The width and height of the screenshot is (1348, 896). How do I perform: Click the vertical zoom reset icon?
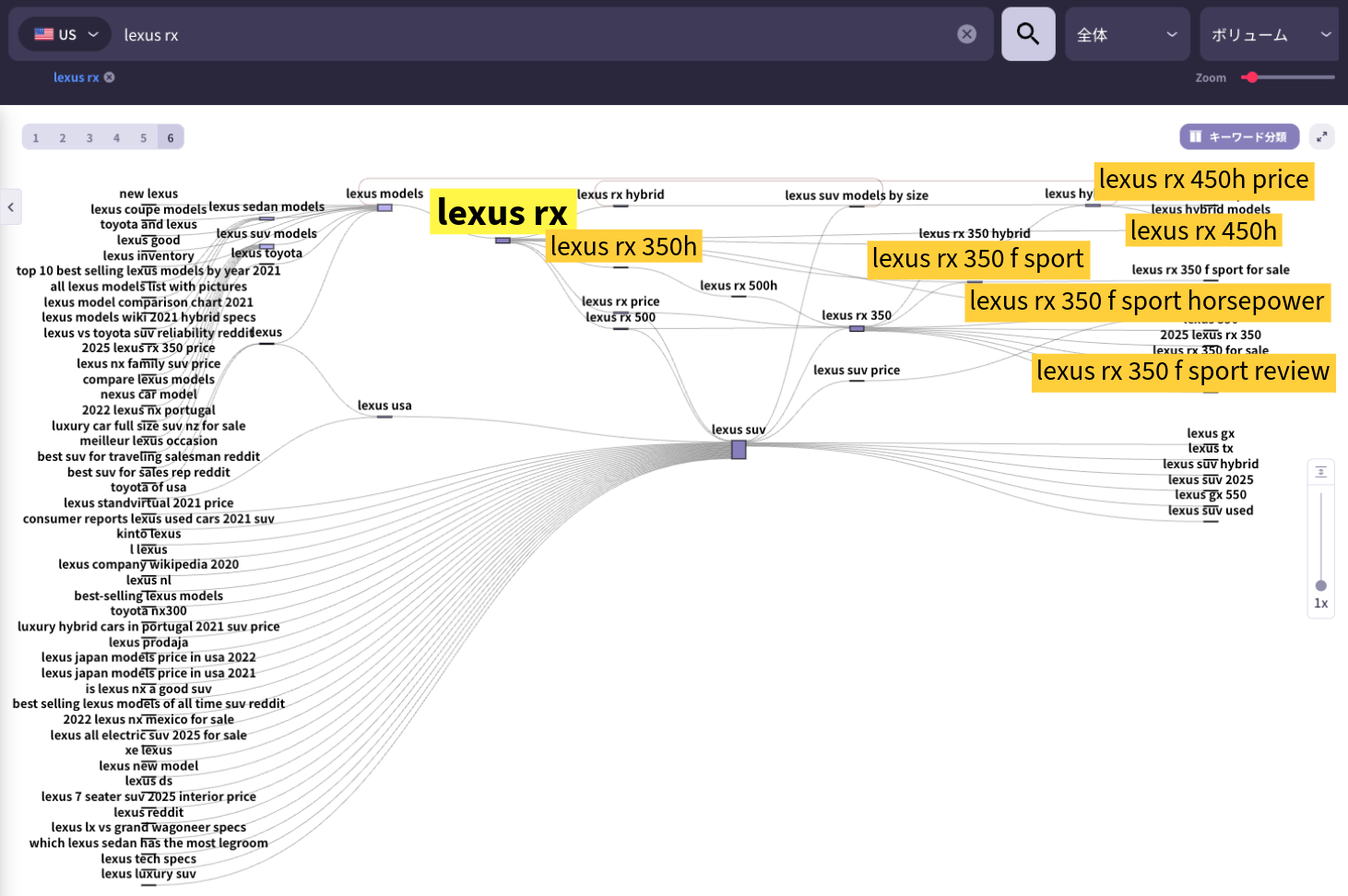click(1320, 472)
